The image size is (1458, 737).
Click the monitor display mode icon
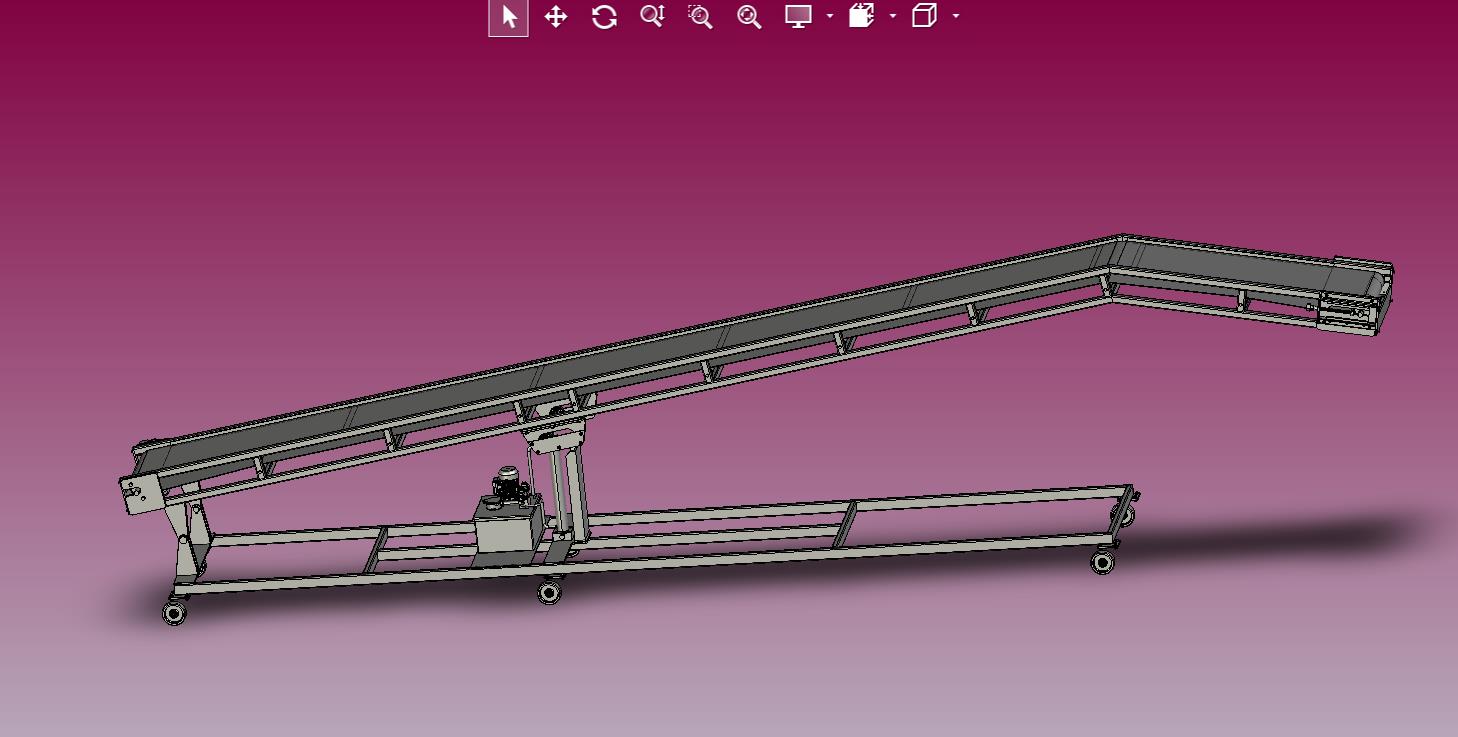tap(798, 16)
